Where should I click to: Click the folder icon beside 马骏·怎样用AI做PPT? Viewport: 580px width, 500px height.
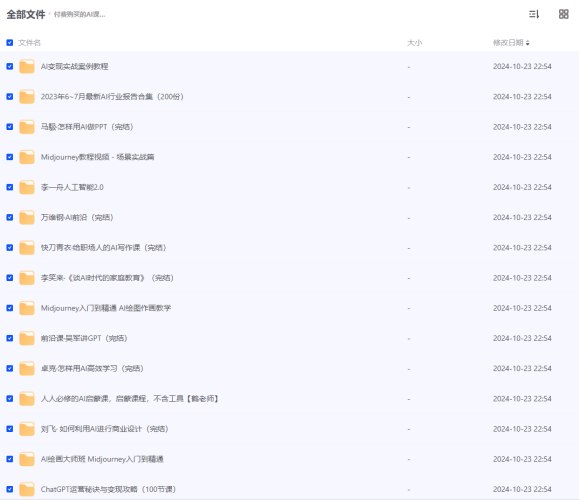27,127
